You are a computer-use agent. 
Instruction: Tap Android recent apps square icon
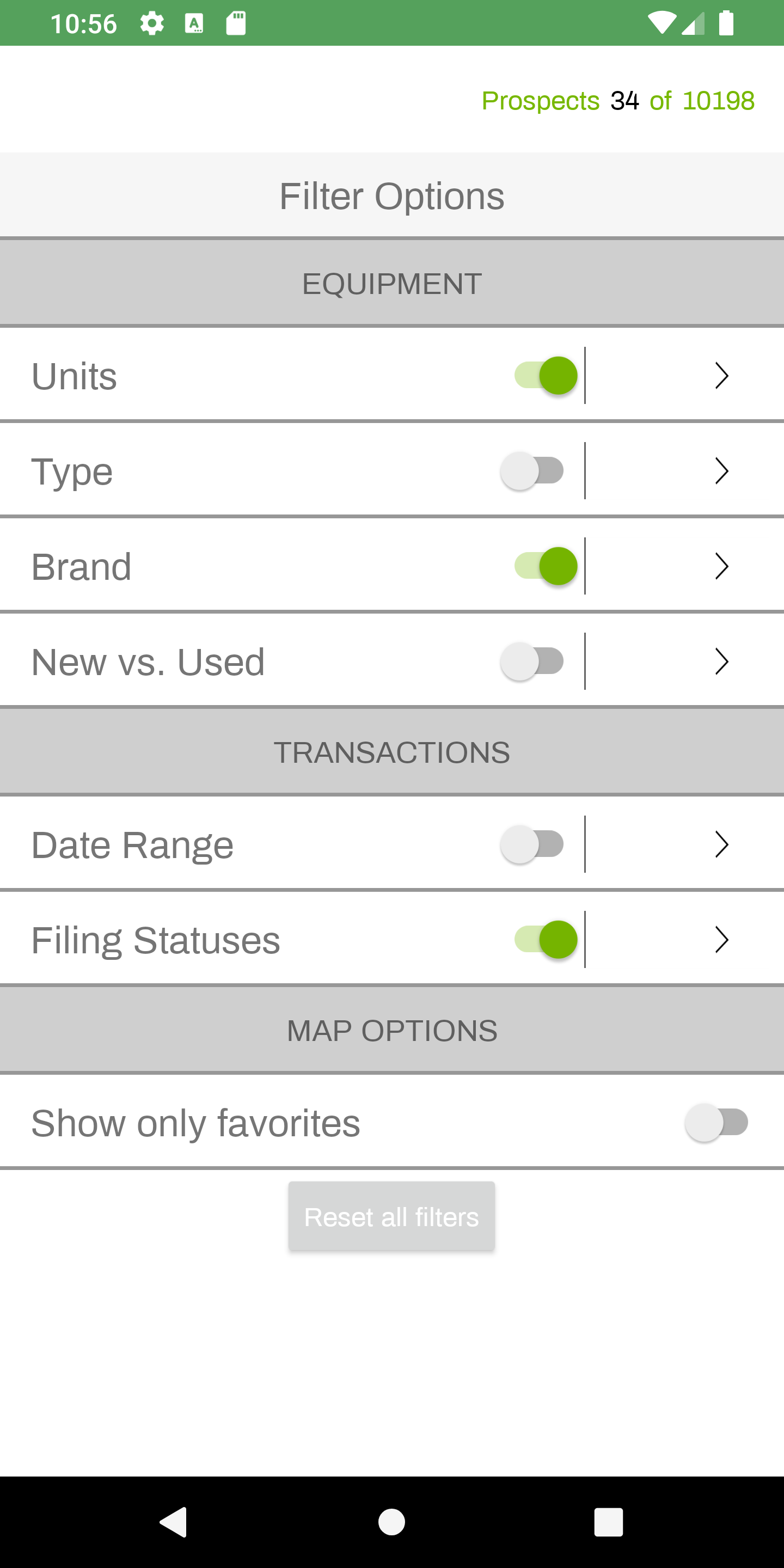tap(609, 1522)
